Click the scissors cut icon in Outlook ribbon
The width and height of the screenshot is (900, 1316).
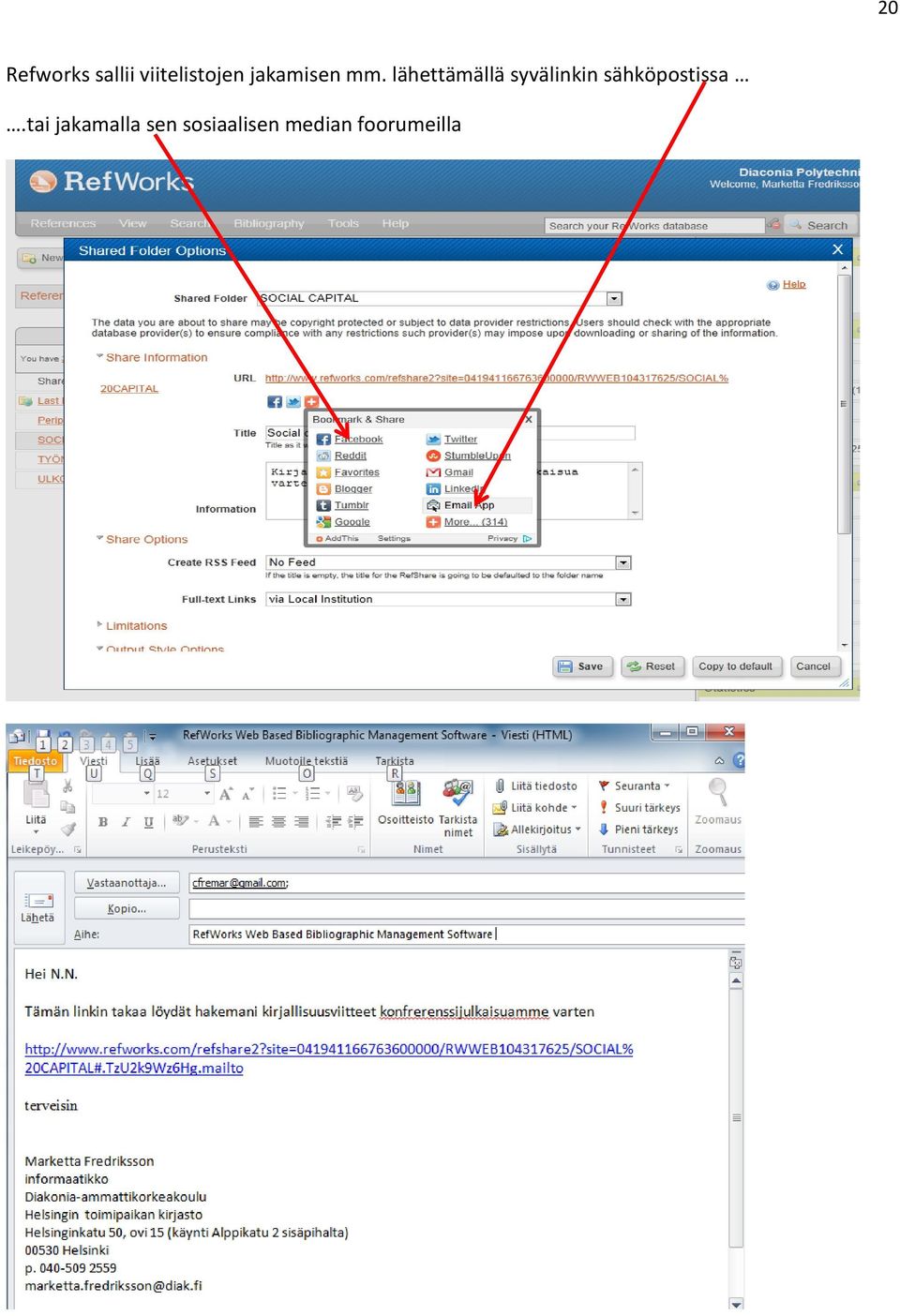(x=67, y=785)
